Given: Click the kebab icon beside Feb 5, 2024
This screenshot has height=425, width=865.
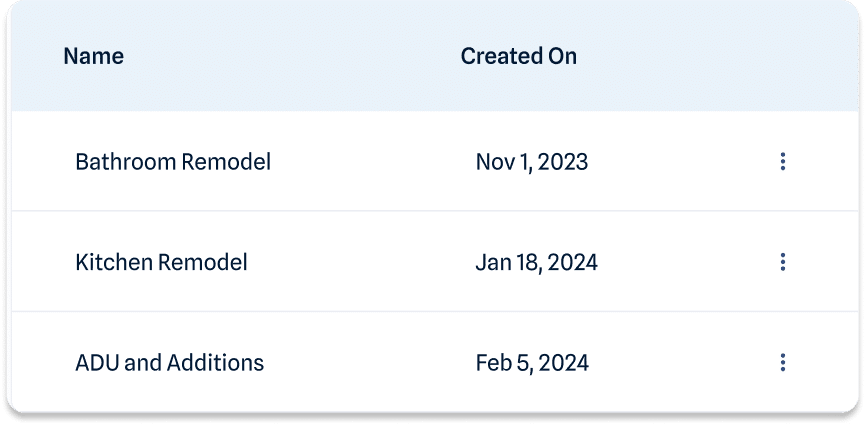Looking at the screenshot, I should click(782, 363).
